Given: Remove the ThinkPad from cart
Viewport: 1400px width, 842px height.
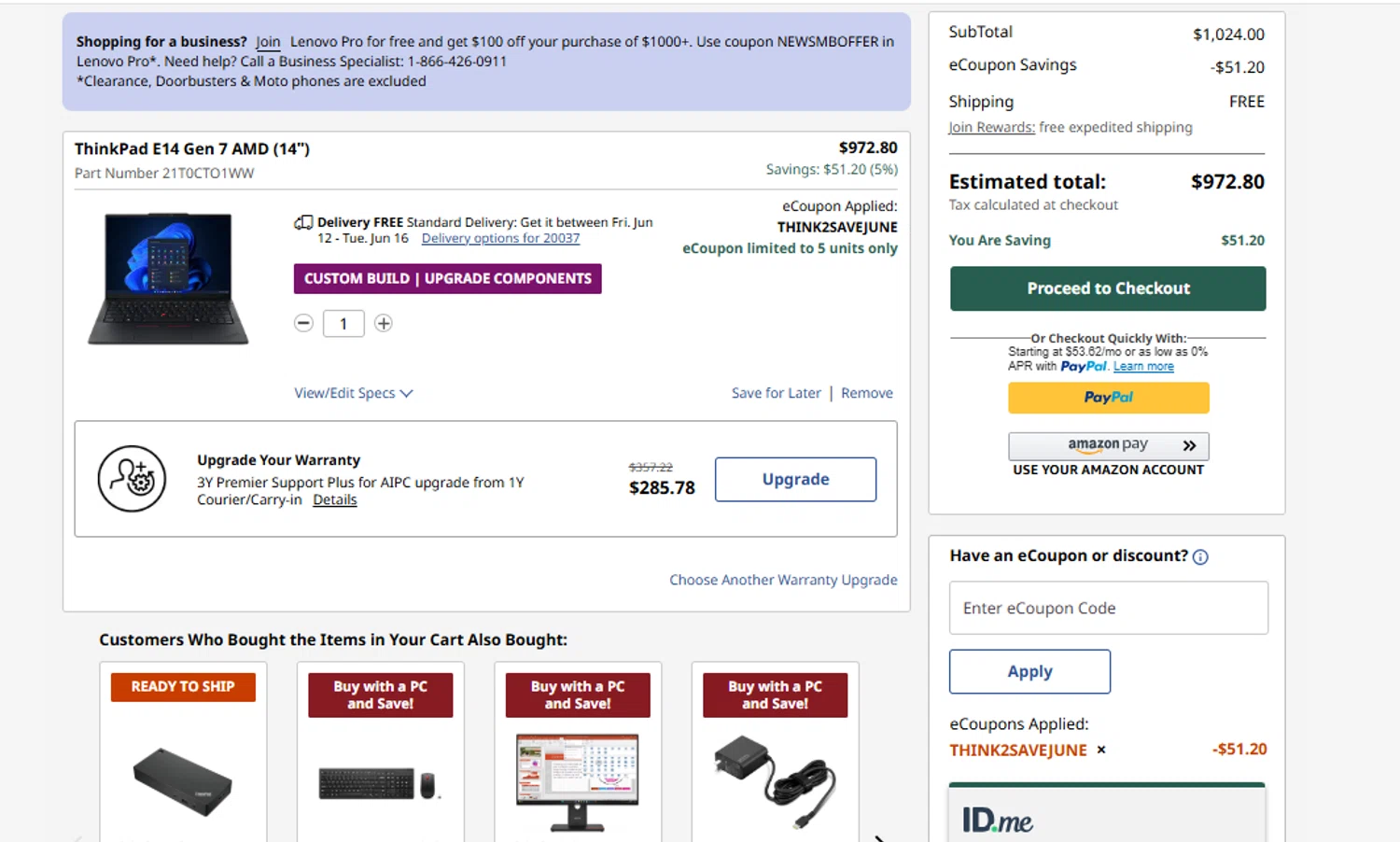Looking at the screenshot, I should 867,393.
